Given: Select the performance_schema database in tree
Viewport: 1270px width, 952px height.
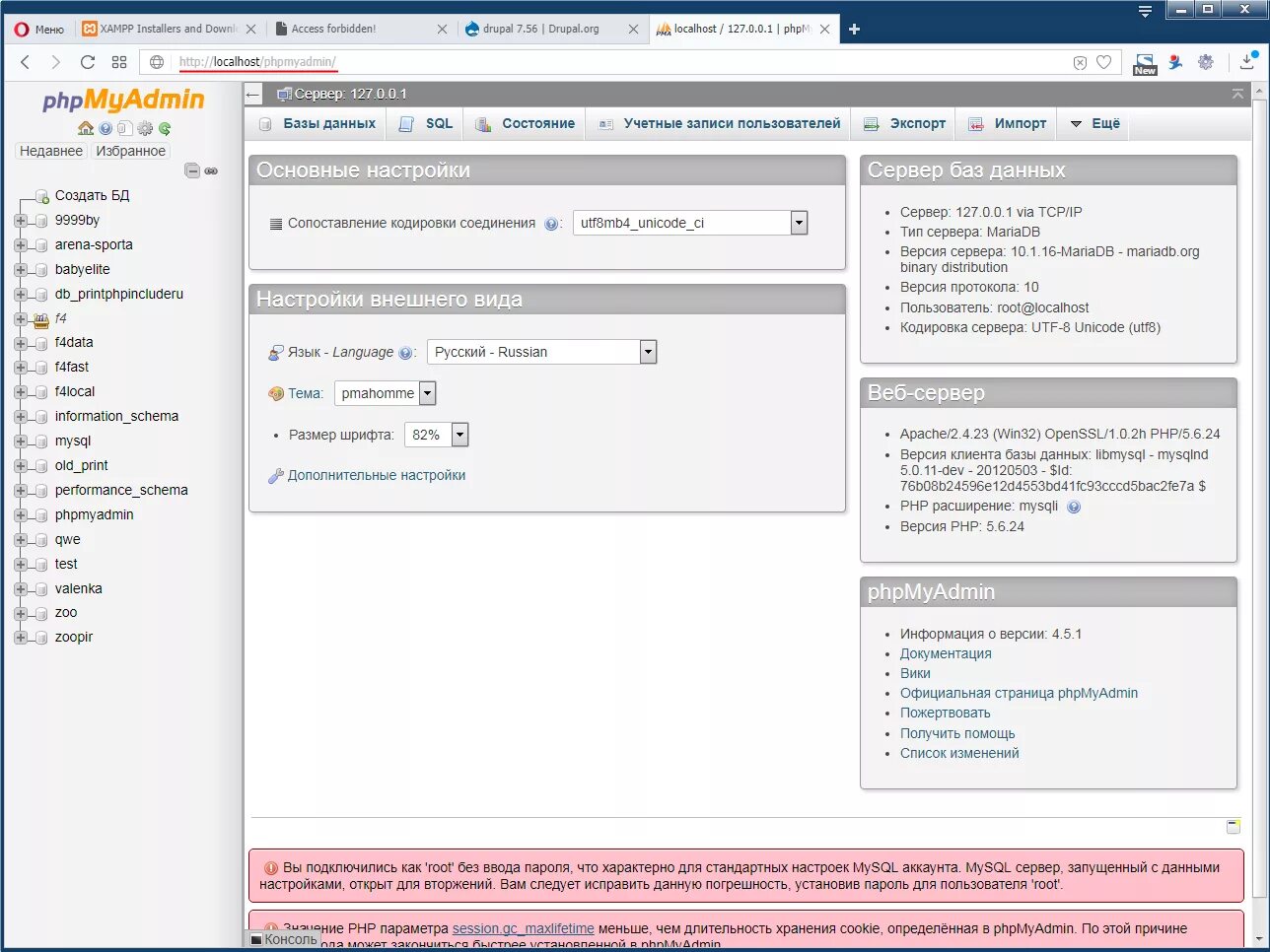Looking at the screenshot, I should pyautogui.click(x=121, y=490).
